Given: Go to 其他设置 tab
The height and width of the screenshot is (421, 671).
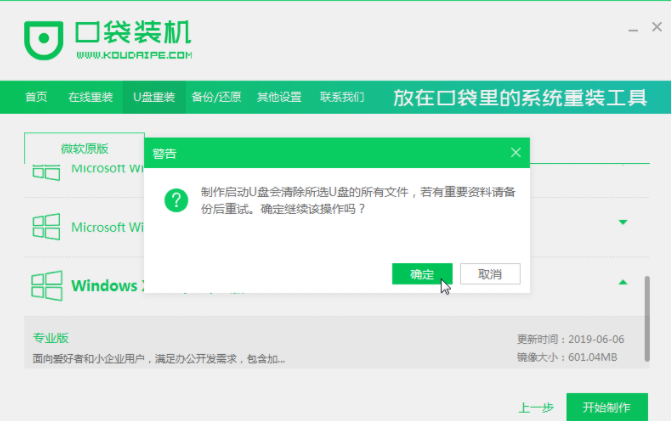Looking at the screenshot, I should coord(279,97).
